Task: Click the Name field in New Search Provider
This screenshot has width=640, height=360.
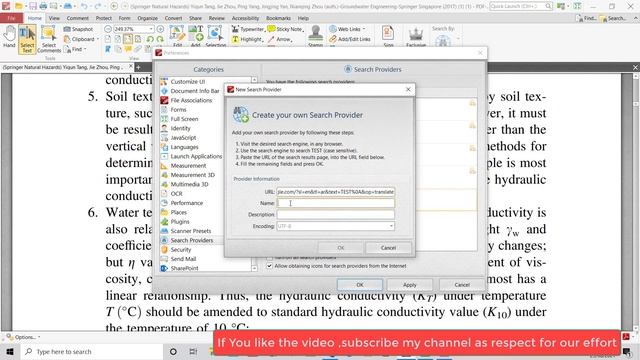Action: [x=336, y=203]
